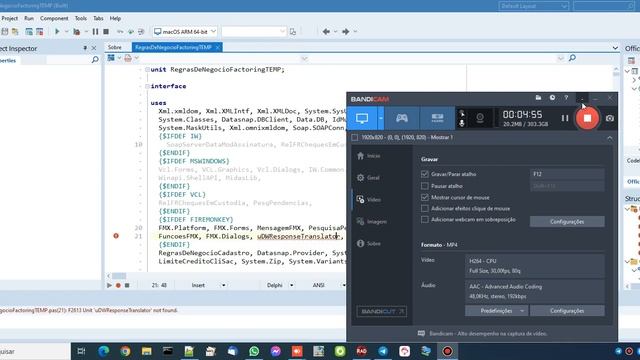The image size is (640, 360).
Task: Open Google Chrome from the taskbar
Action: click(x=125, y=351)
